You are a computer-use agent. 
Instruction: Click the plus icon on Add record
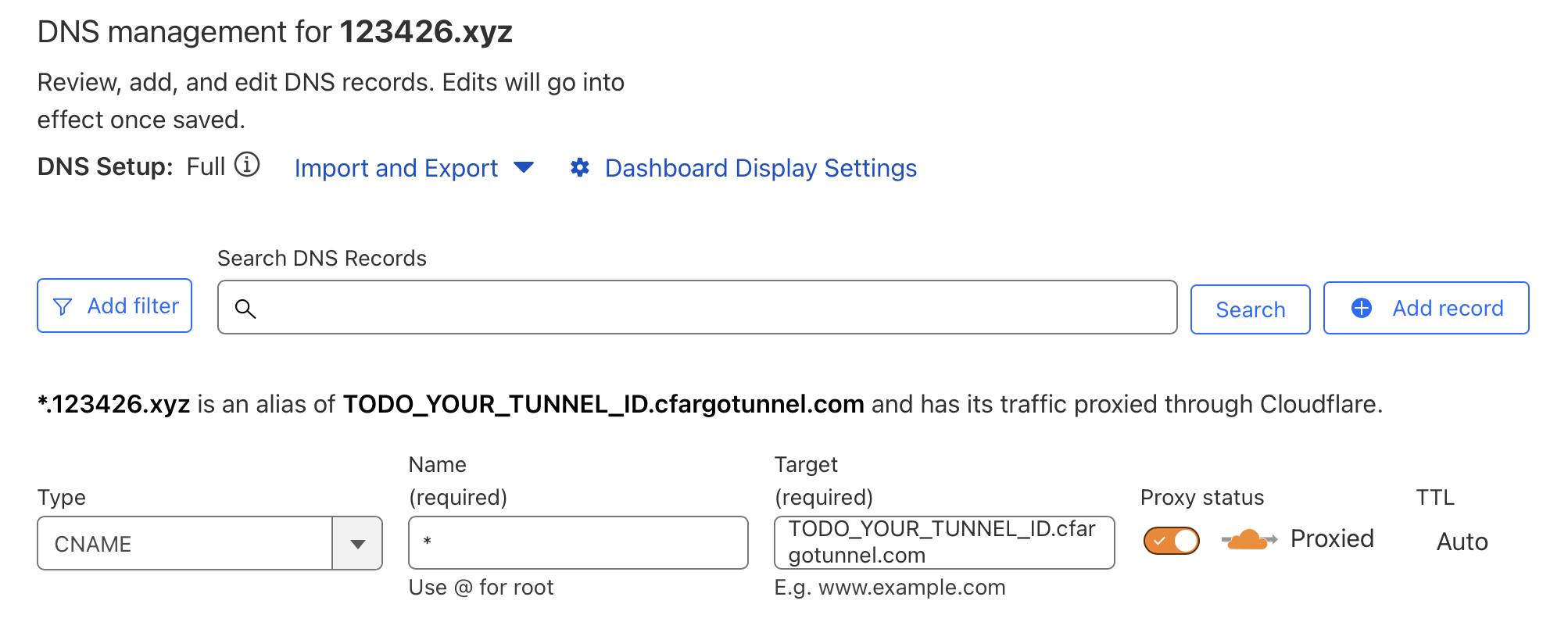1362,308
